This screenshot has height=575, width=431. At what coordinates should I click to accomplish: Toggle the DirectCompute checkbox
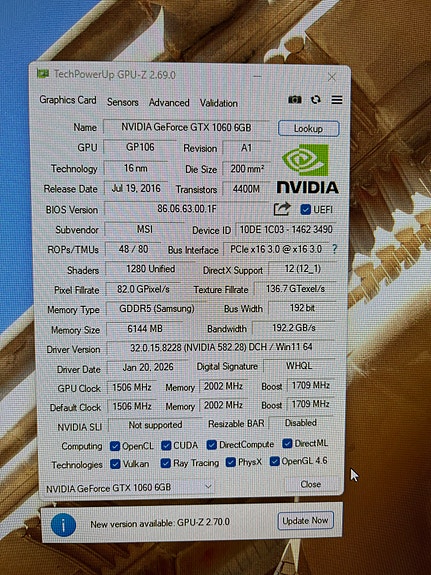[211, 445]
